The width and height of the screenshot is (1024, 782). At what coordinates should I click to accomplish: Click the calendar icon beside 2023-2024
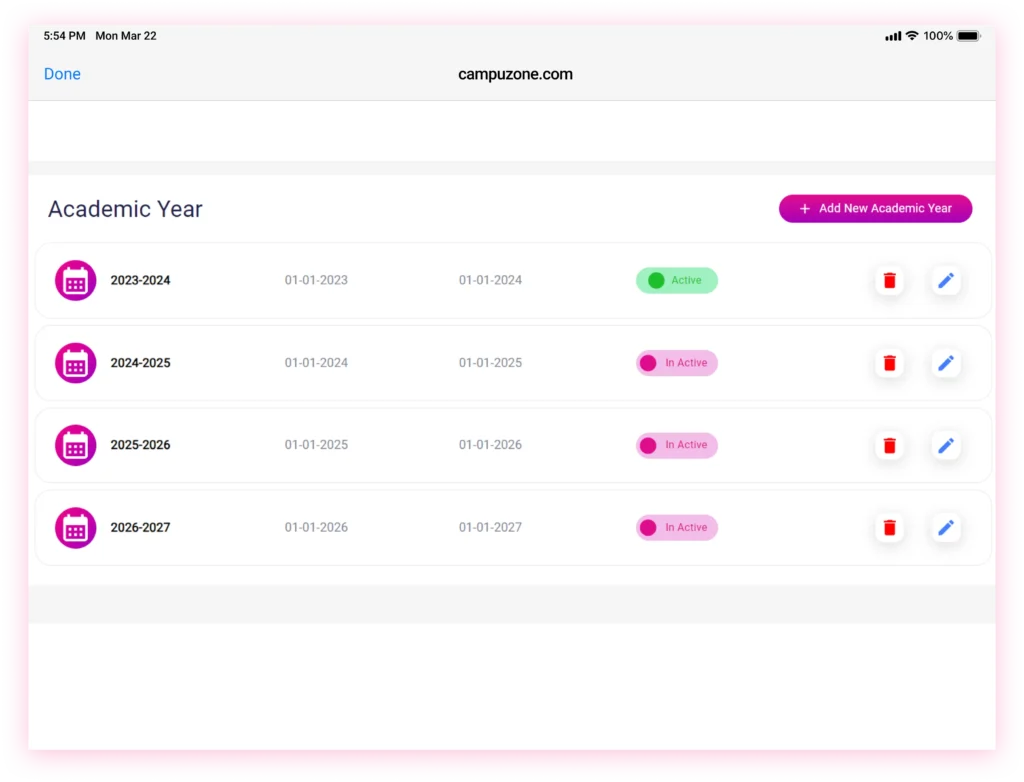coord(75,281)
